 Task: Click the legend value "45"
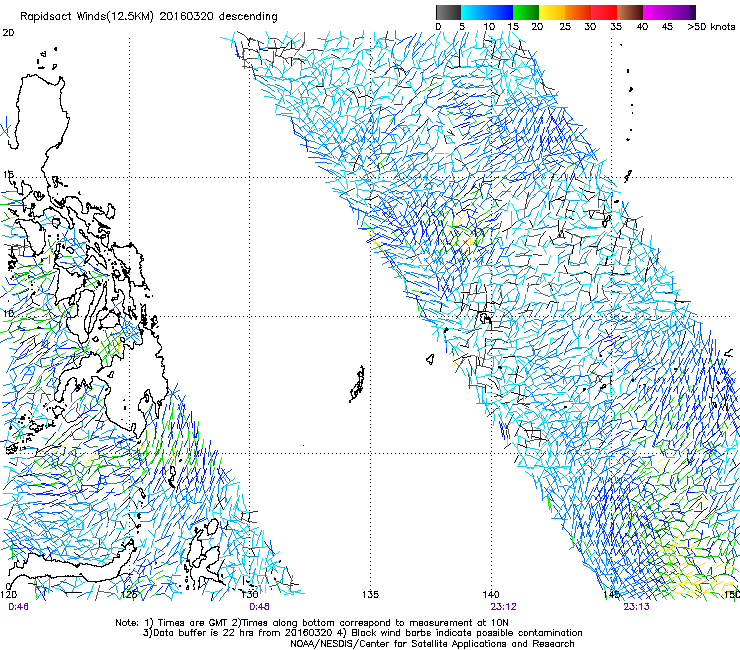pos(667,27)
